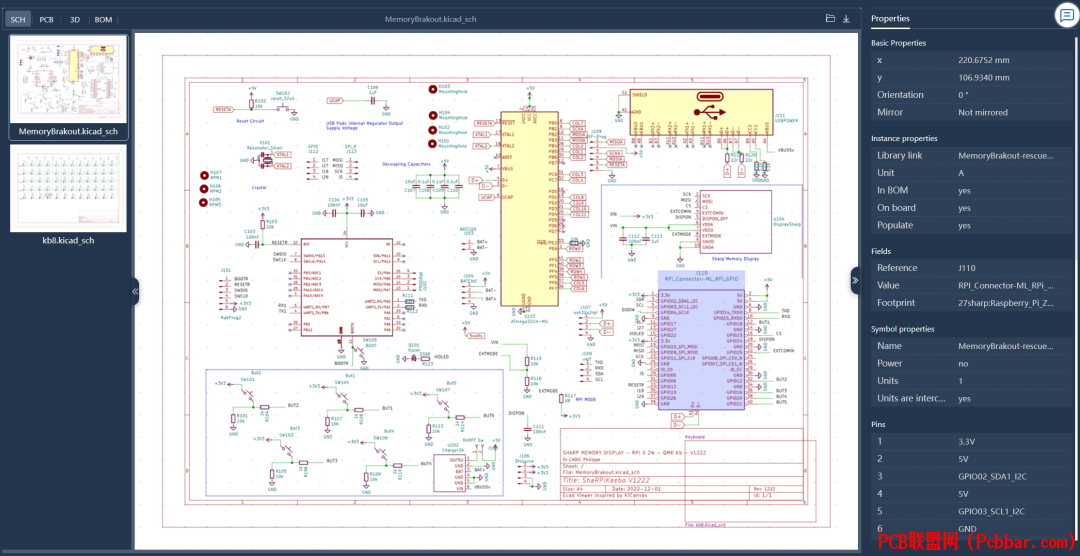Click the Symbol properties section header
Screen dimensions: 1080x556
pyautogui.click(x=902, y=329)
